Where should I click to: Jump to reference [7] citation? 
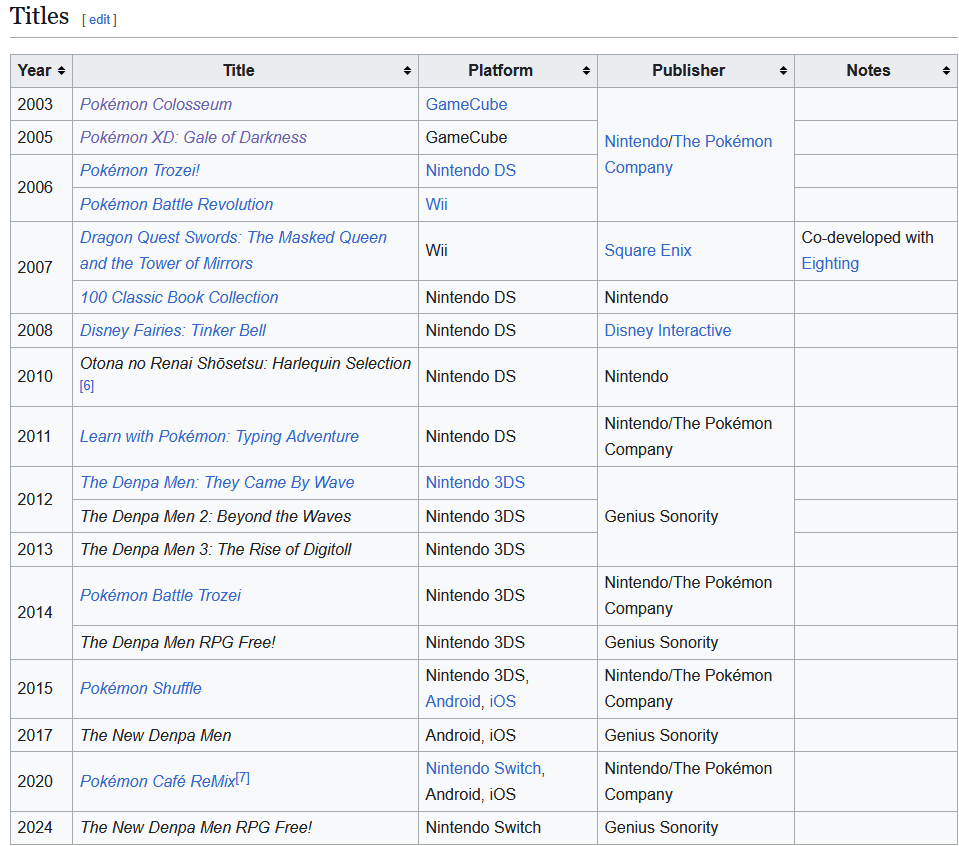point(243,777)
